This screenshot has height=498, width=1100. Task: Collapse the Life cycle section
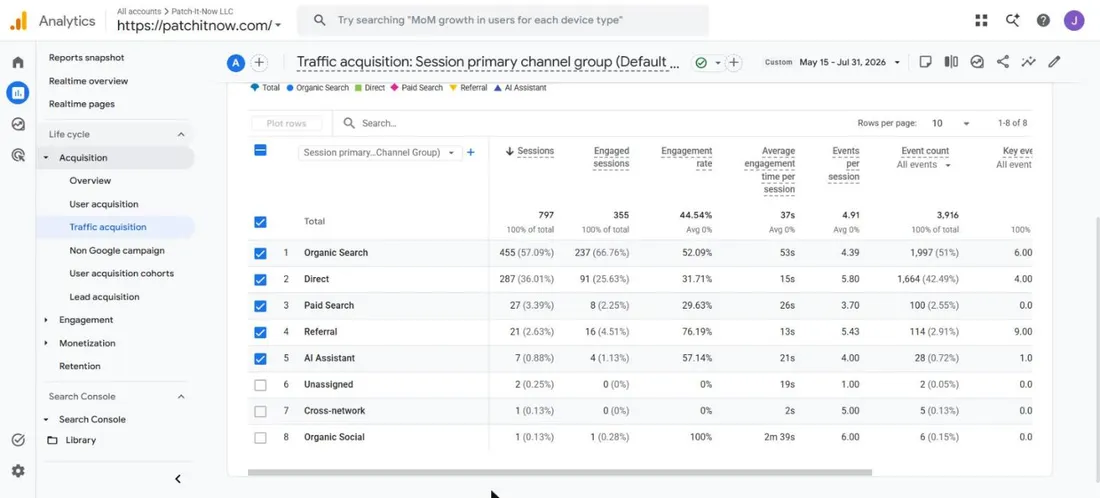coord(181,135)
